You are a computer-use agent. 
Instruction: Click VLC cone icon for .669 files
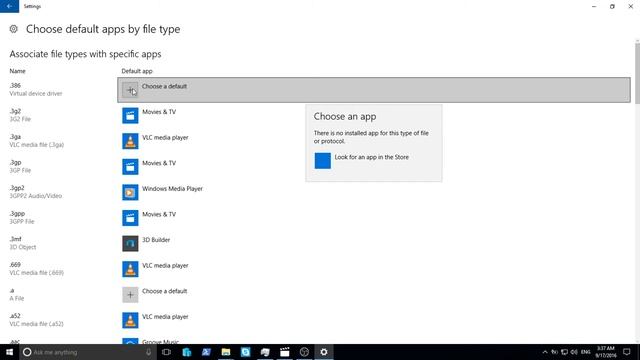tap(130, 269)
